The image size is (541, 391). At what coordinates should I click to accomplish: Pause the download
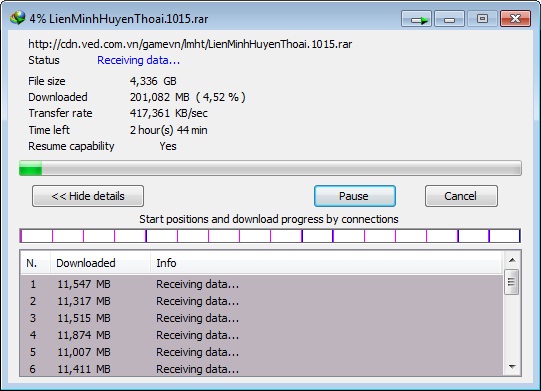click(x=355, y=196)
